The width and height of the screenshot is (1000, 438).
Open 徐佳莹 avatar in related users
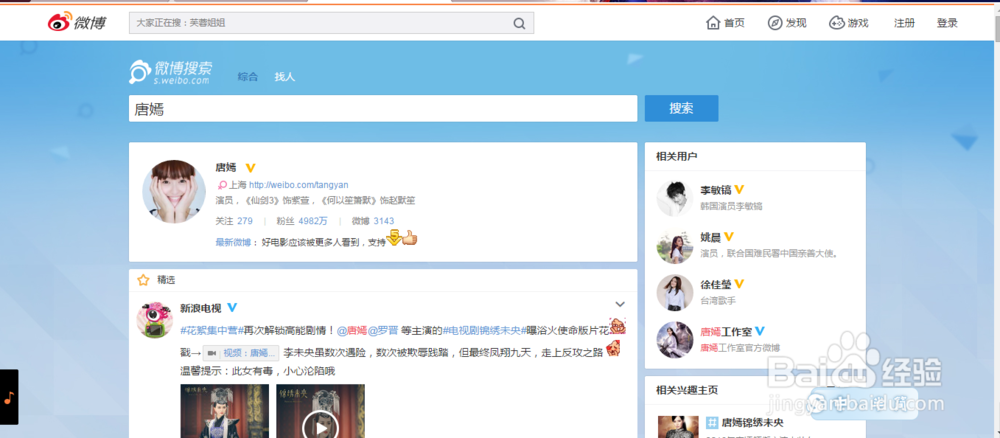[675, 293]
